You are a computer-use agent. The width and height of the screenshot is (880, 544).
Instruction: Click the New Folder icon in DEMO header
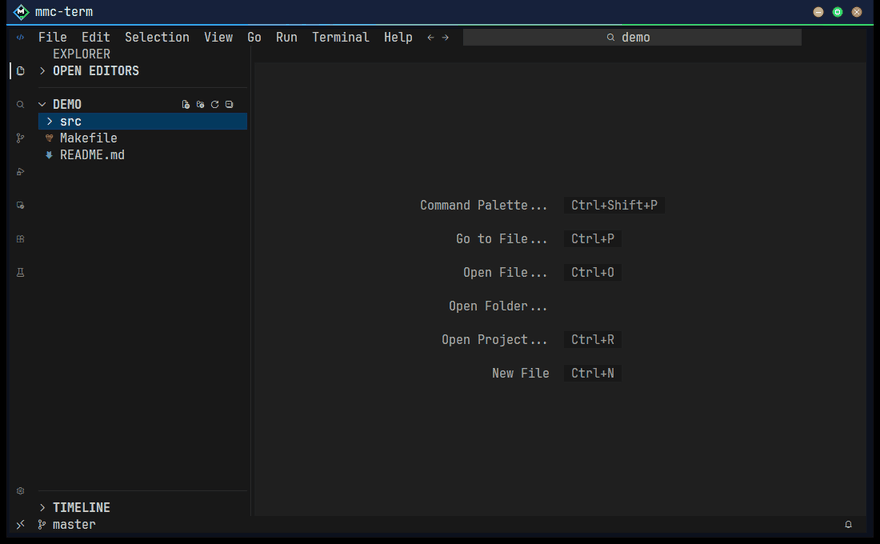pos(200,104)
